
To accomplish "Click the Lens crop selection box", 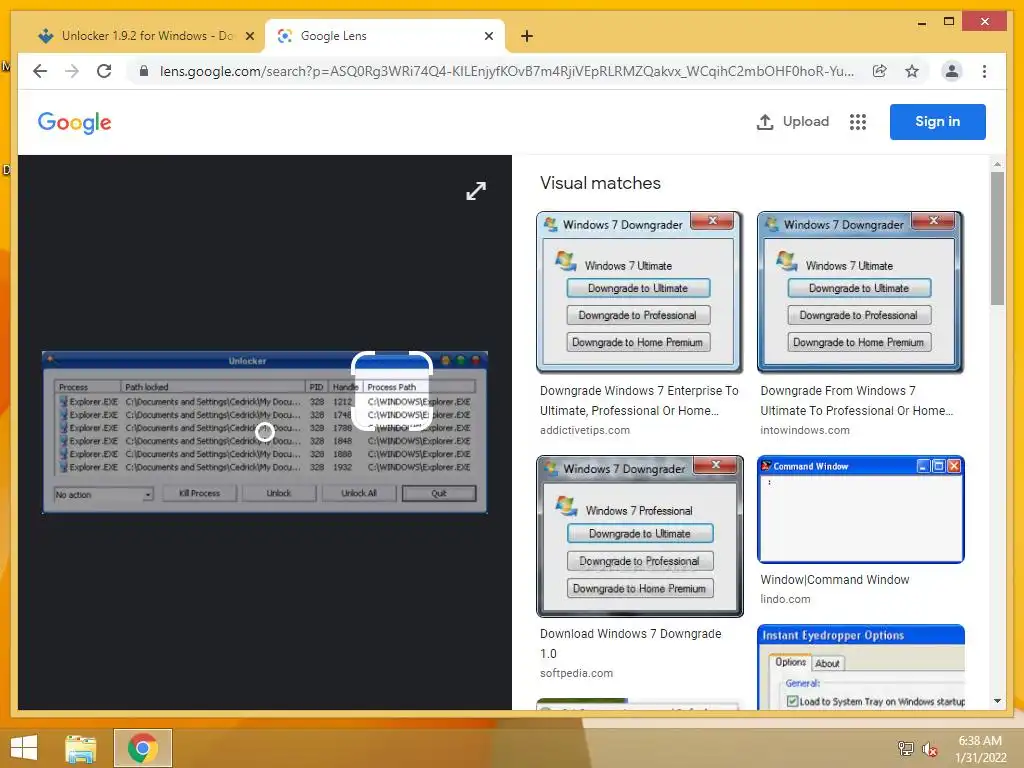I will point(392,391).
